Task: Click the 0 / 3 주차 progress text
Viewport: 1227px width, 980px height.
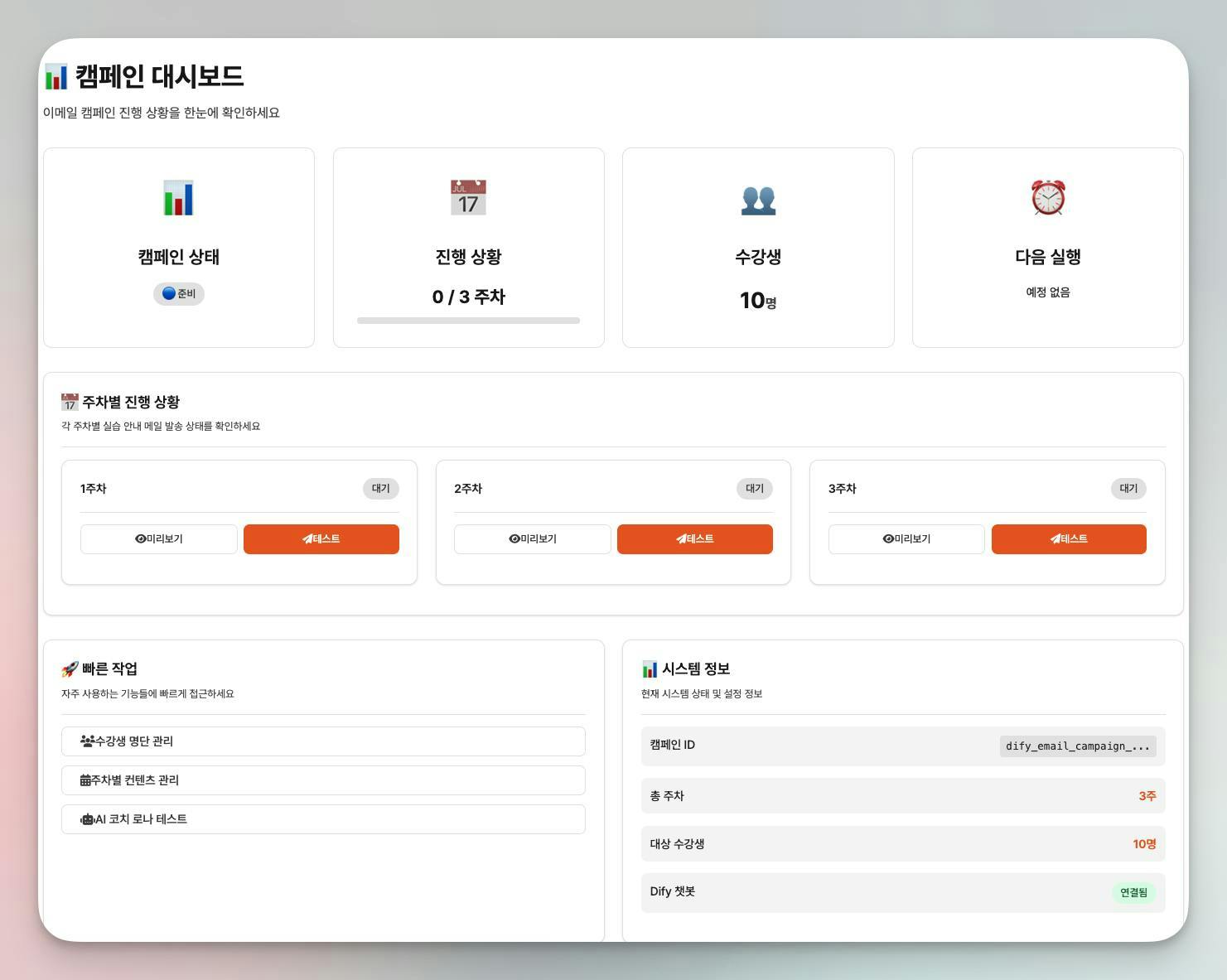Action: click(x=468, y=297)
